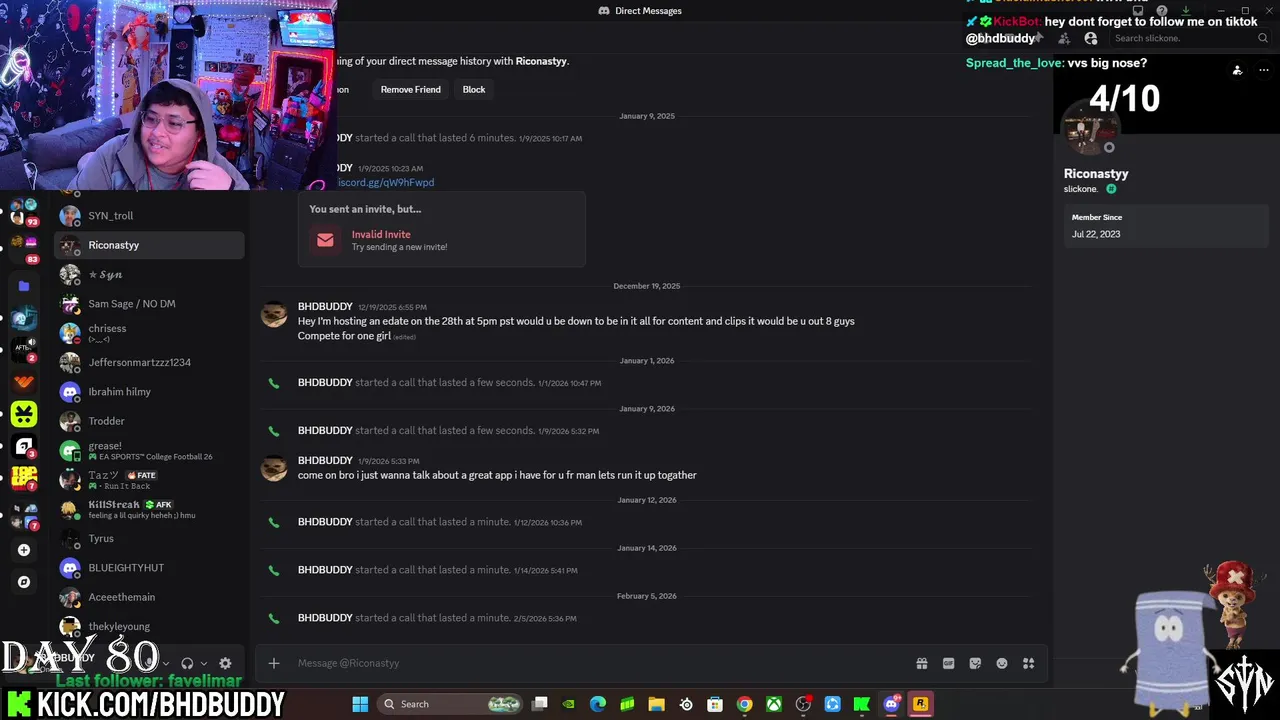Click the Remove Friend button
Viewport: 1280px width, 720px height.
coord(410,89)
